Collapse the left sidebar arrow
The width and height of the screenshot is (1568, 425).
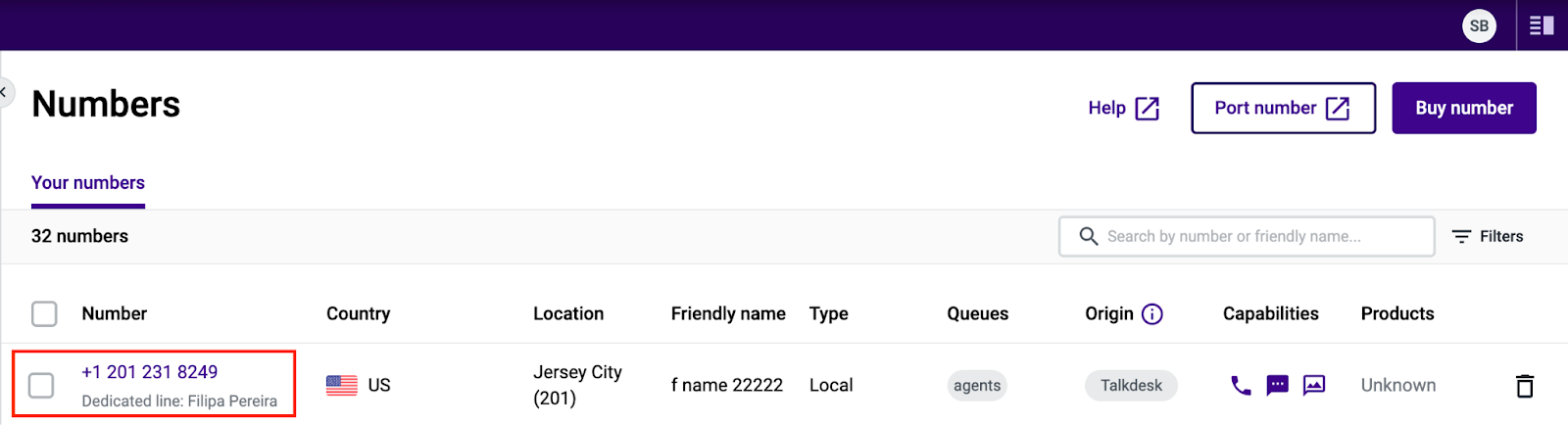pos(4,92)
